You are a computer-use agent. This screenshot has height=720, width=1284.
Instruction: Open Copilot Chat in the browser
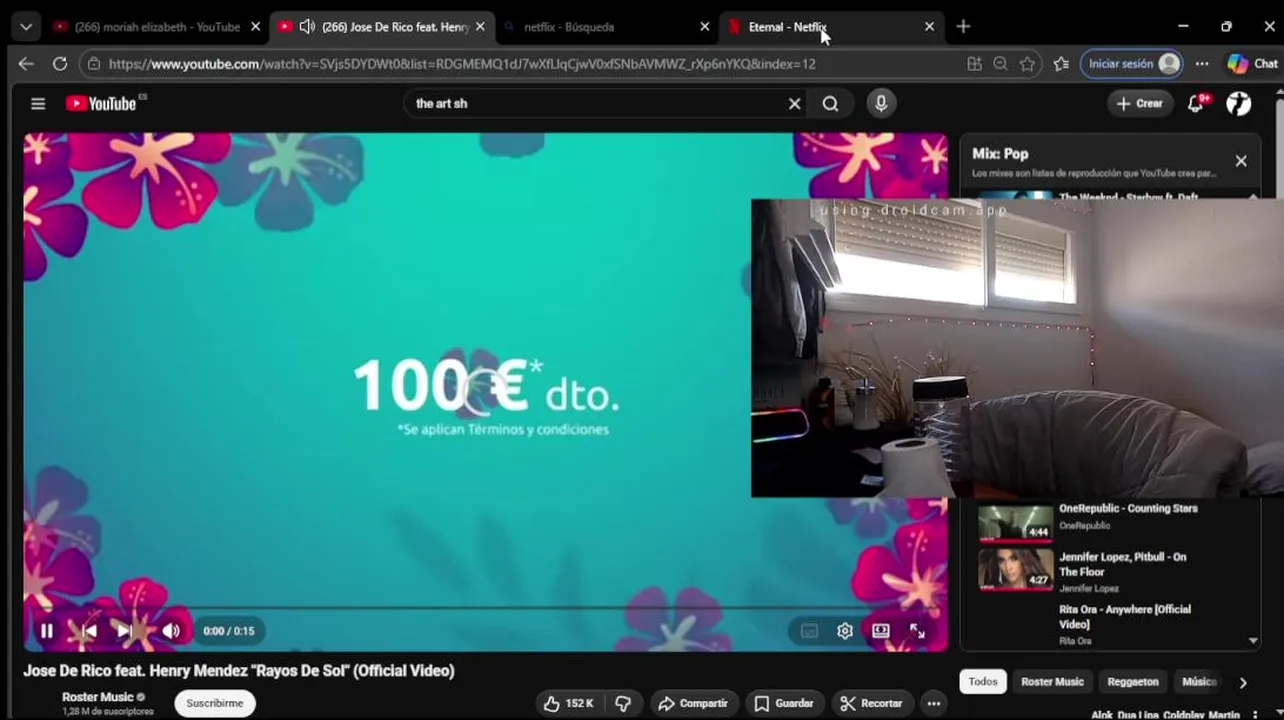[1253, 64]
